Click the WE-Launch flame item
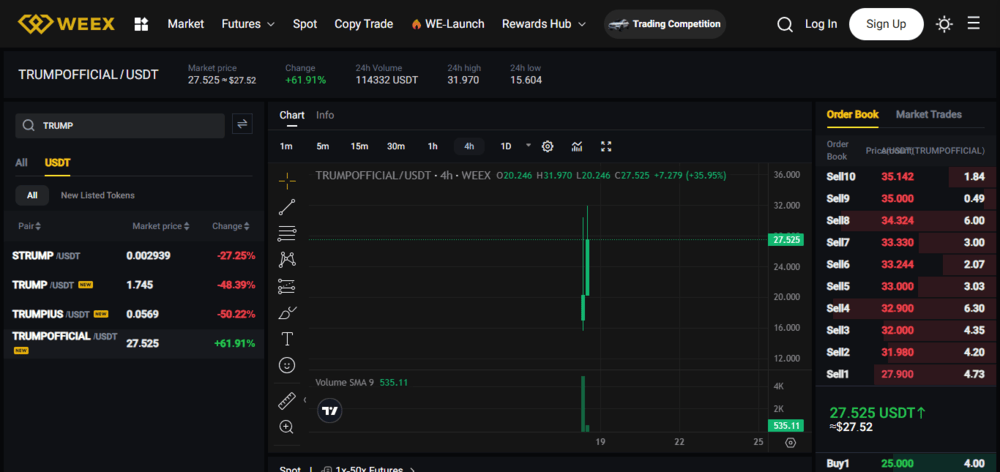Image resolution: width=1000 pixels, height=472 pixels. click(448, 24)
